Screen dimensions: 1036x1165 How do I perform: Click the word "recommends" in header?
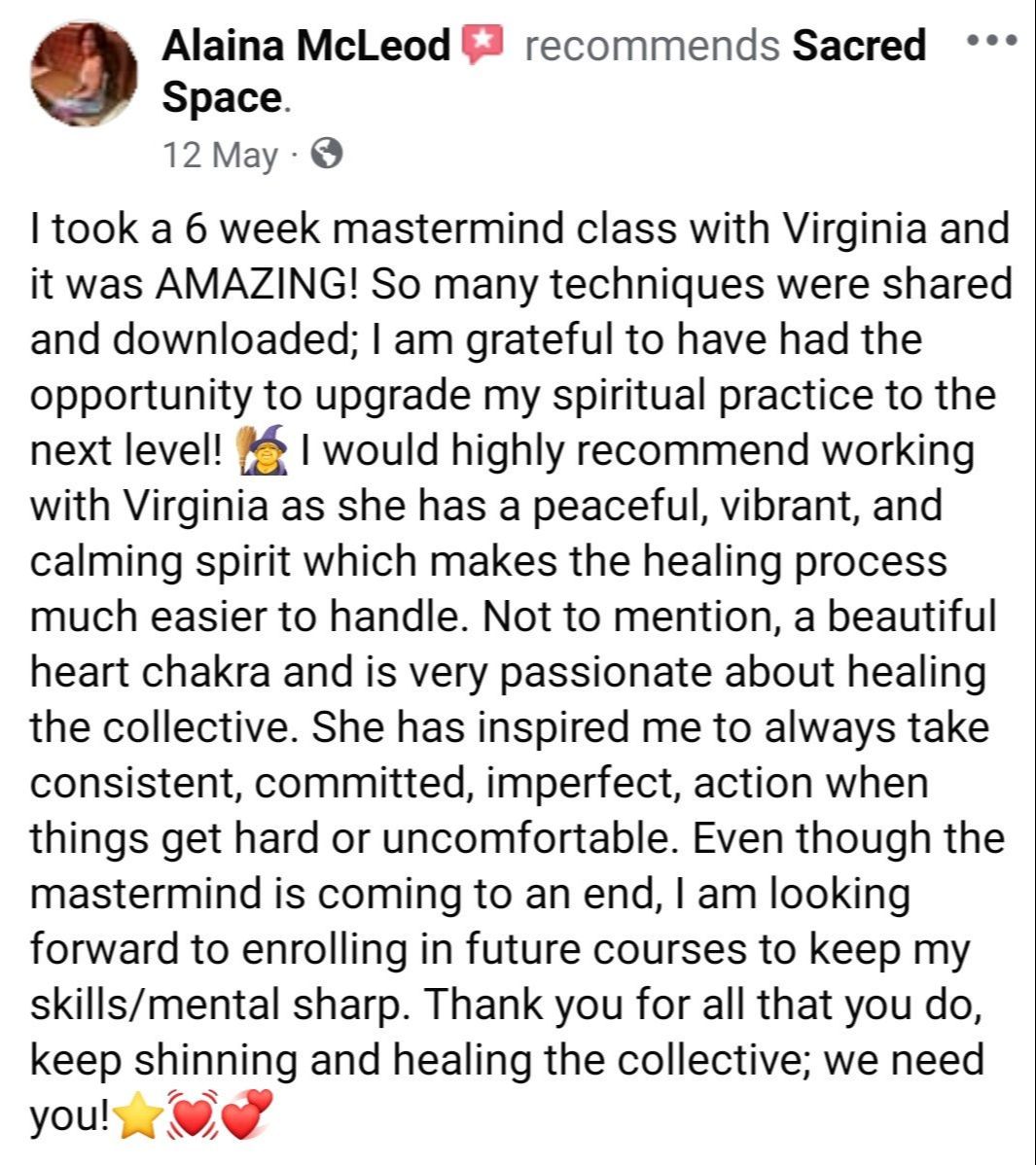pyautogui.click(x=651, y=46)
